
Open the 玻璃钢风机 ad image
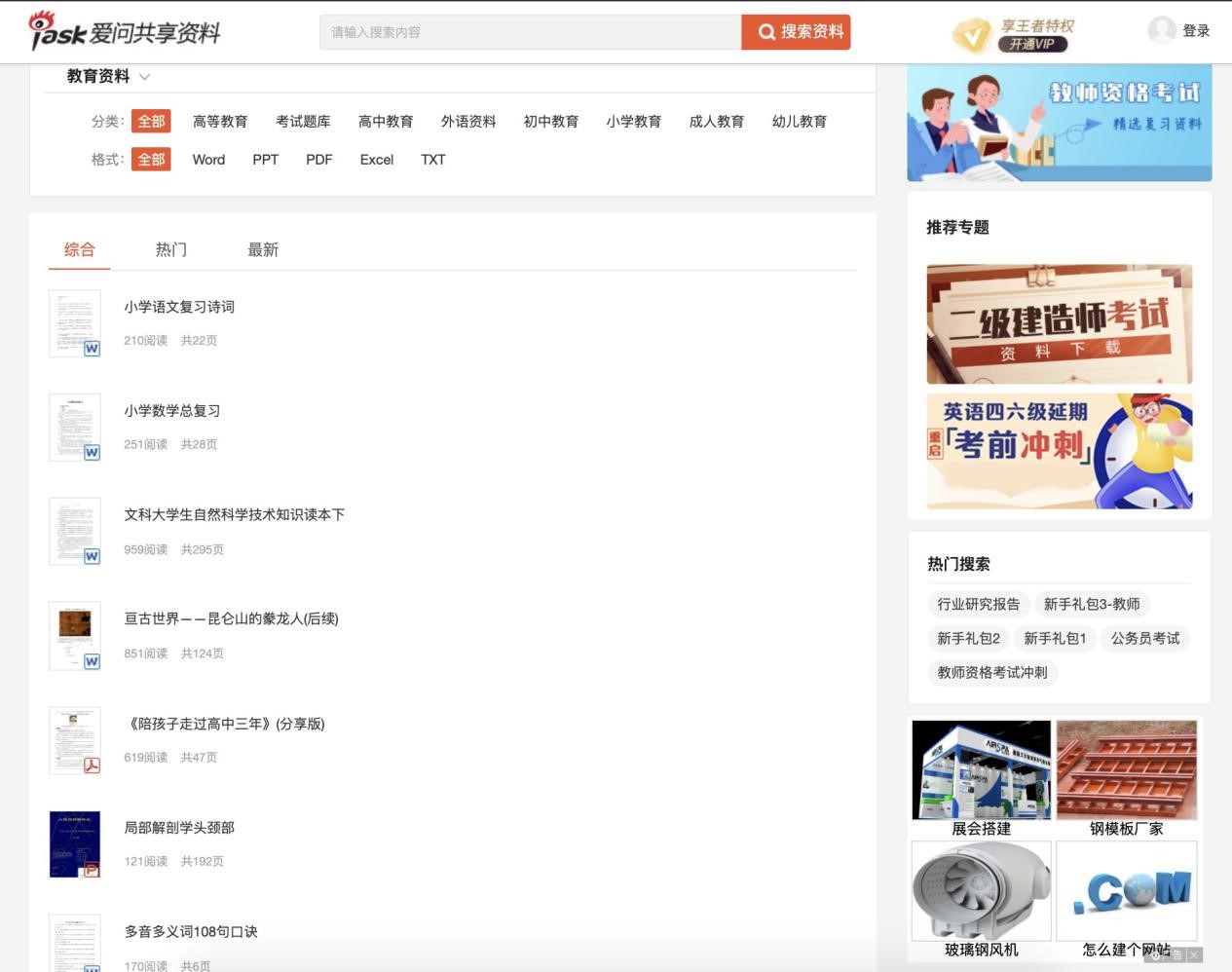[982, 890]
